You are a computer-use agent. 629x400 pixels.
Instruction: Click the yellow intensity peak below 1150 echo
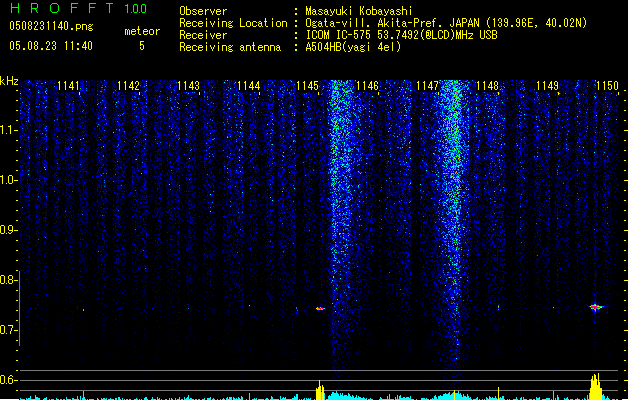click(596, 387)
